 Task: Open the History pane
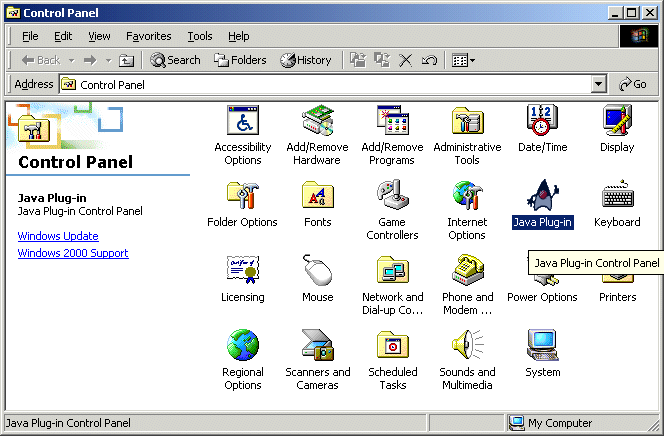pyautogui.click(x=306, y=61)
